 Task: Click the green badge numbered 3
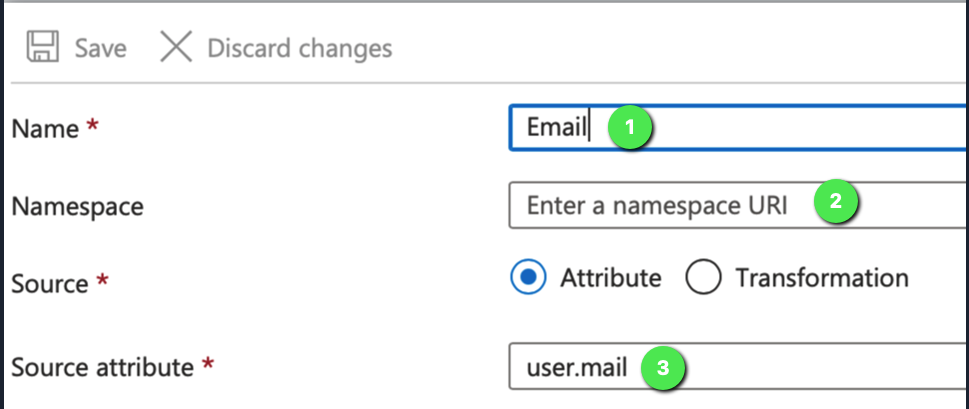(x=662, y=369)
